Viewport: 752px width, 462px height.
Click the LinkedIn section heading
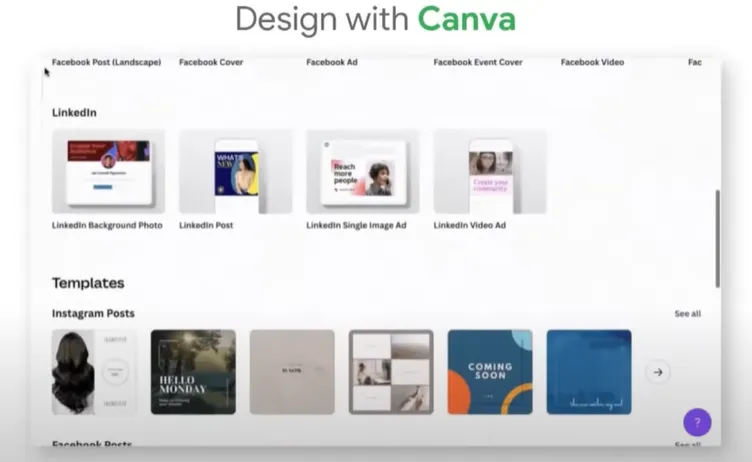click(x=74, y=113)
